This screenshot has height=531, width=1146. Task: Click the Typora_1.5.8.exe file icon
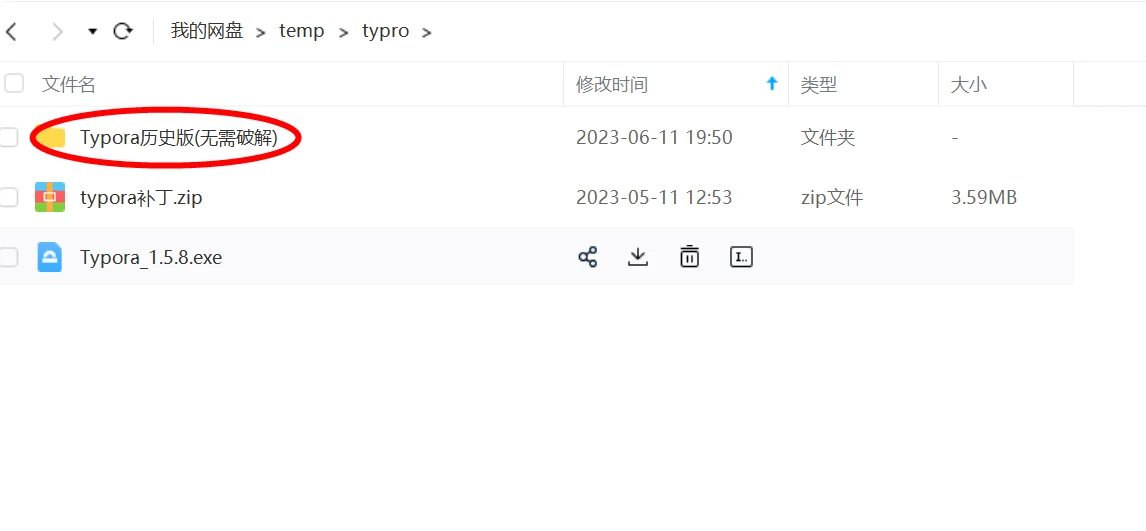[x=50, y=257]
